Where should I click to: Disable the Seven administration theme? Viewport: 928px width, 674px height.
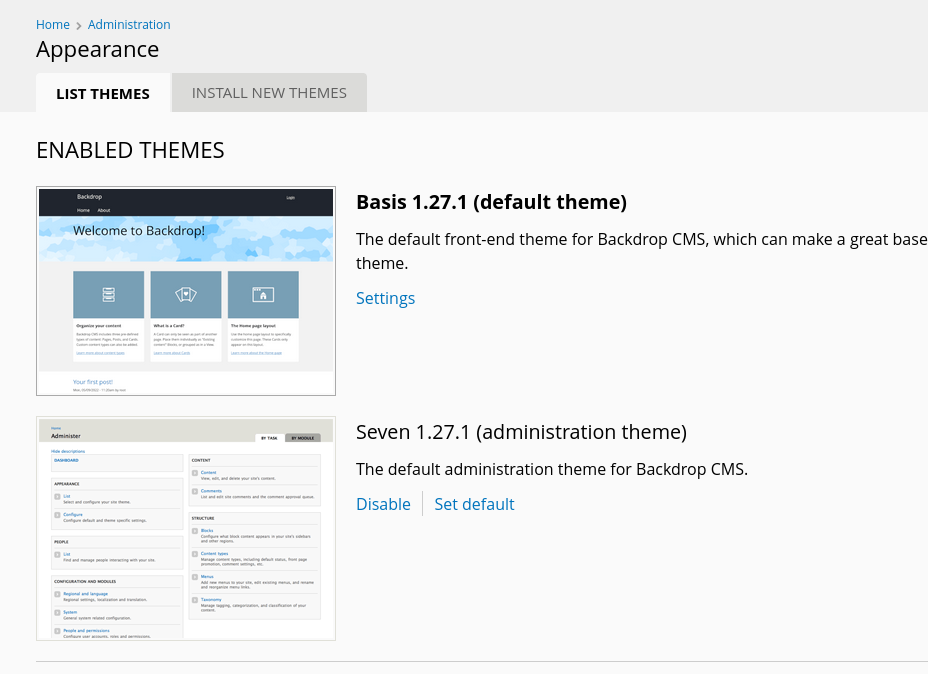pyautogui.click(x=383, y=504)
